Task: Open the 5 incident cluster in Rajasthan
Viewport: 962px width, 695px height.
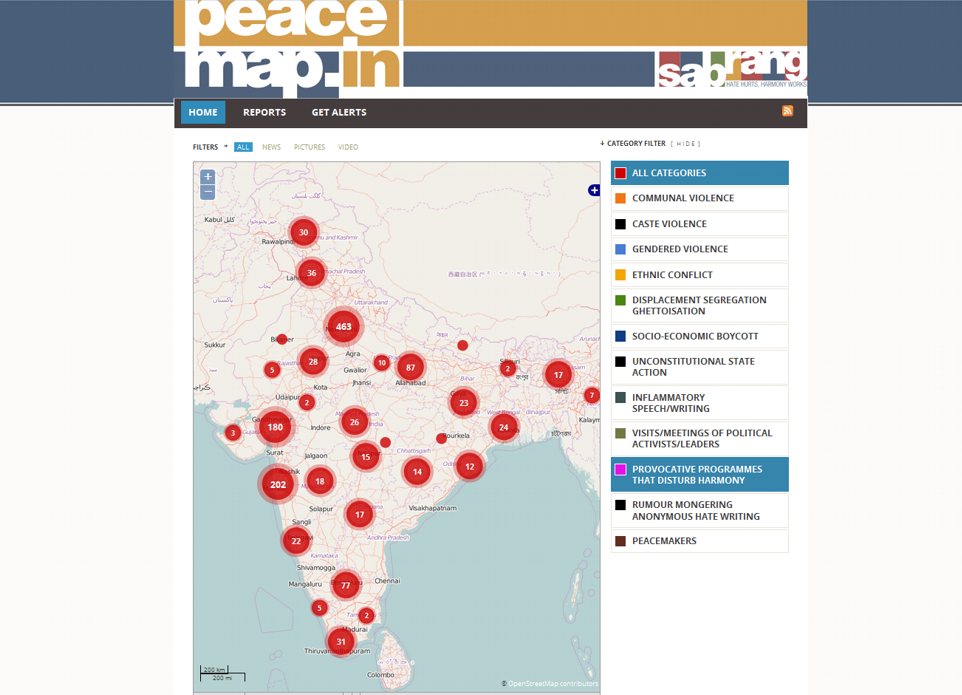Action: pos(272,370)
